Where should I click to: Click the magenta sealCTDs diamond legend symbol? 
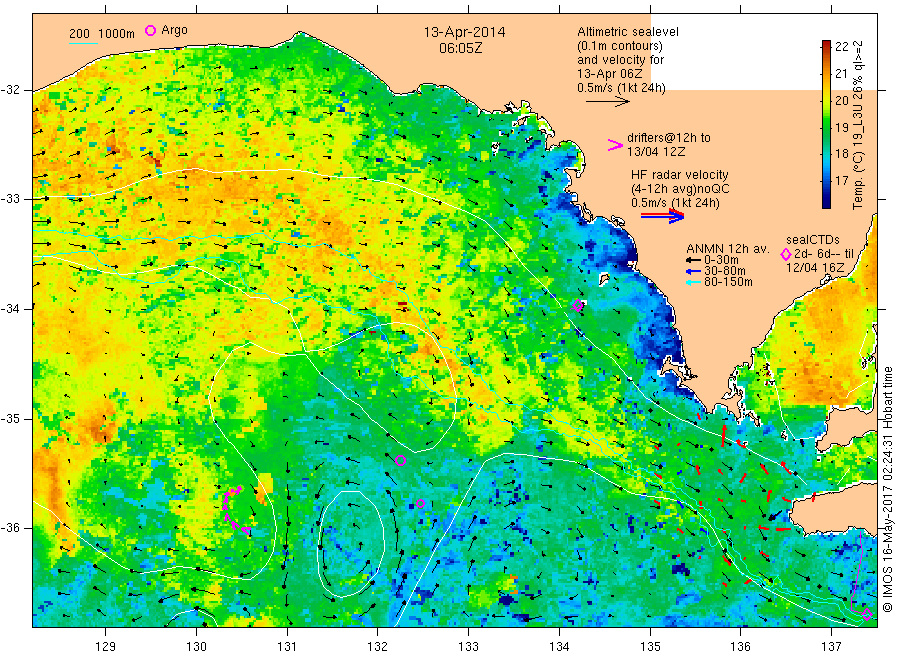(x=786, y=254)
